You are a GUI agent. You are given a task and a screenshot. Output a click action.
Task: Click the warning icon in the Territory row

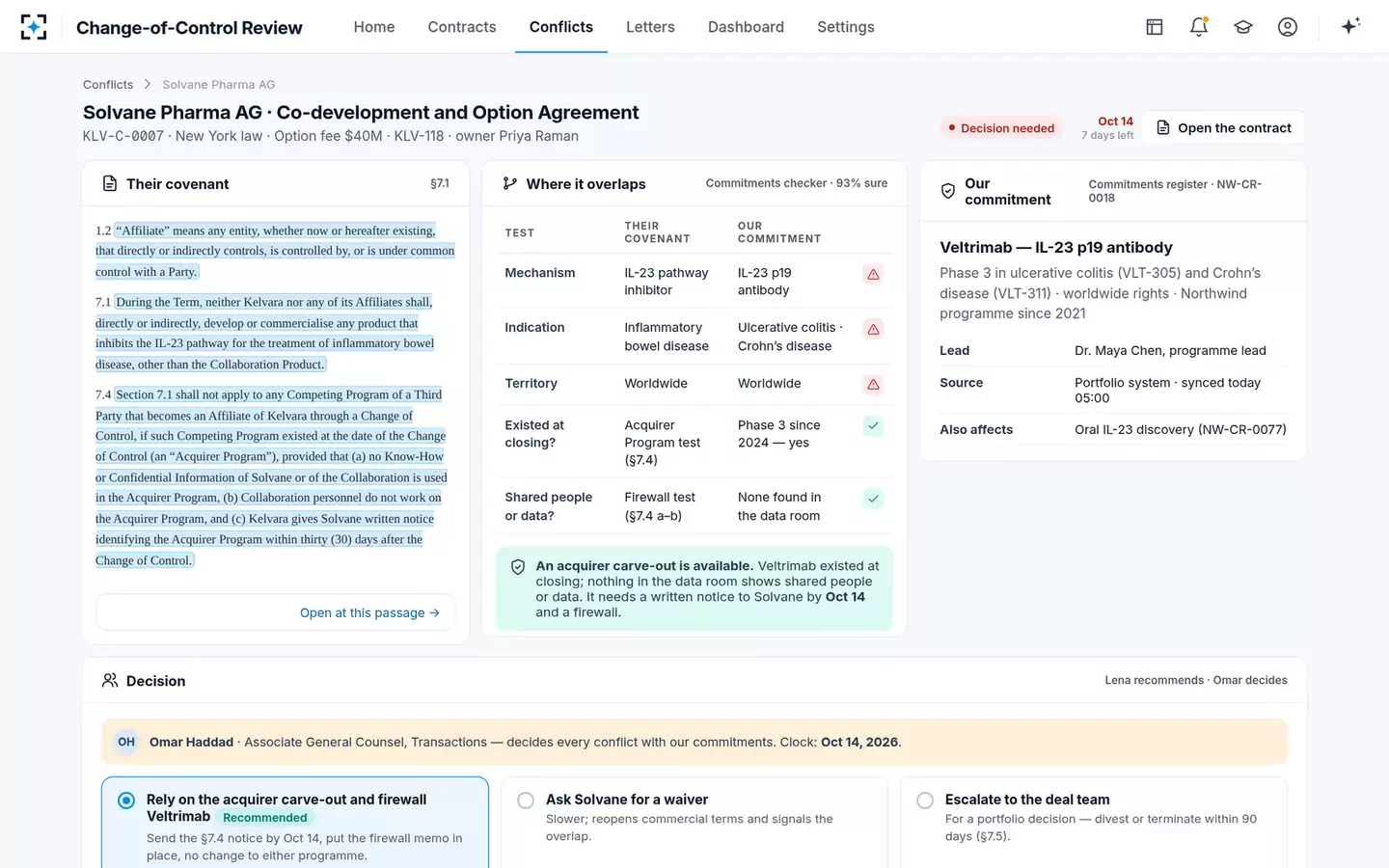click(x=873, y=385)
